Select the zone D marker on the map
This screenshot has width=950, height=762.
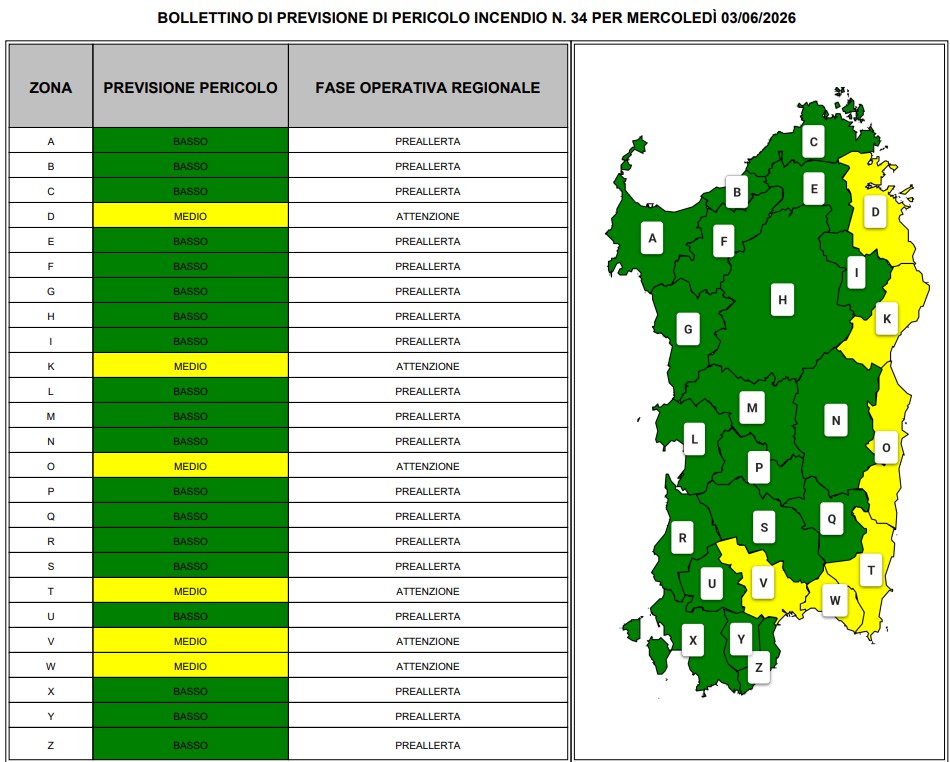coord(875,212)
